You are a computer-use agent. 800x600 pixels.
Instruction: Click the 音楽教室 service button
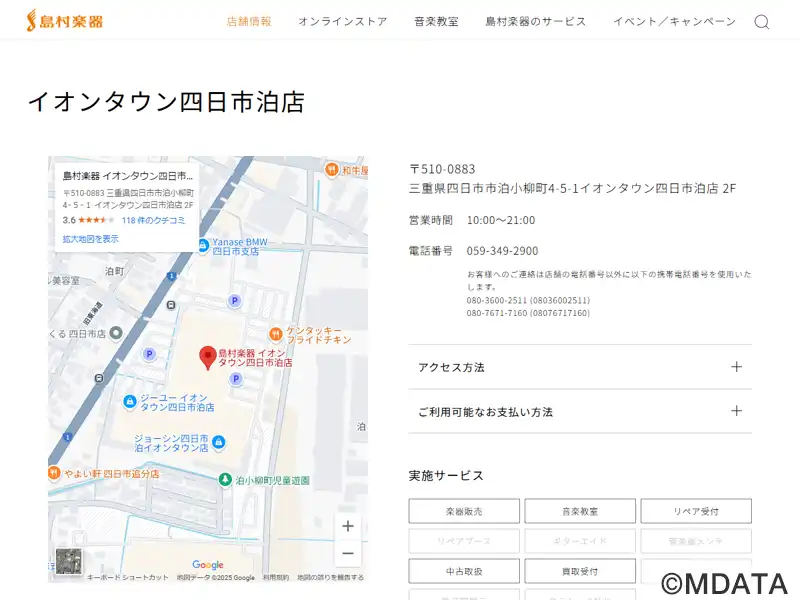580,511
